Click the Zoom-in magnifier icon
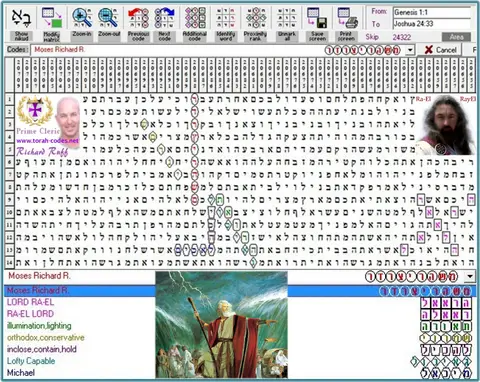This screenshot has width=480, height=382. [82, 18]
